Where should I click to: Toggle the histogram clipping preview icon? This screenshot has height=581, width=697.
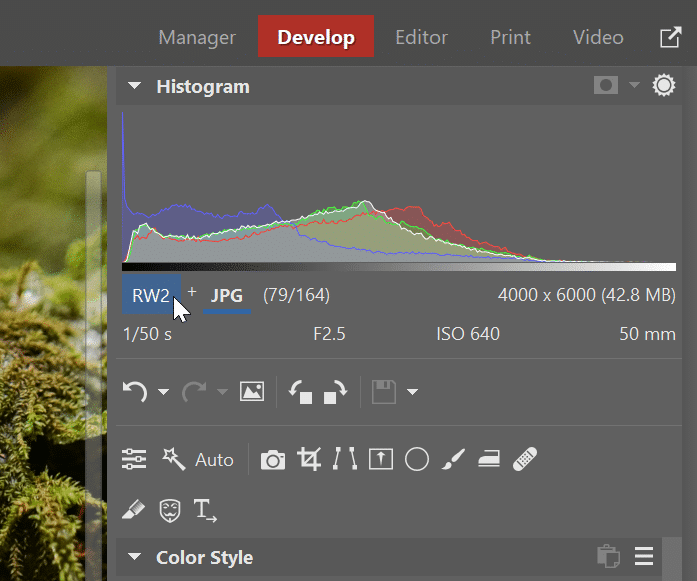click(605, 85)
